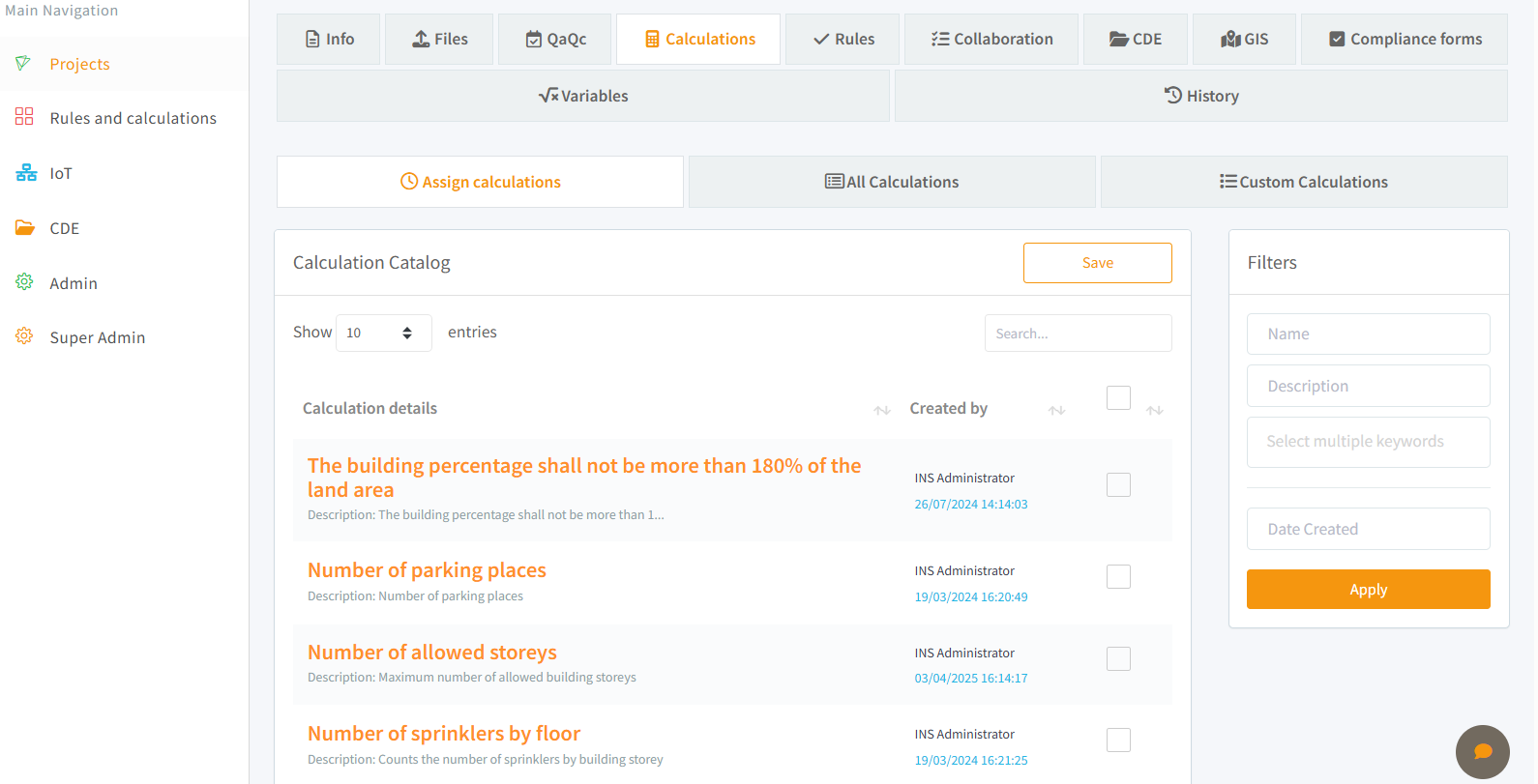Open the Number of parking places calculation

click(x=427, y=570)
